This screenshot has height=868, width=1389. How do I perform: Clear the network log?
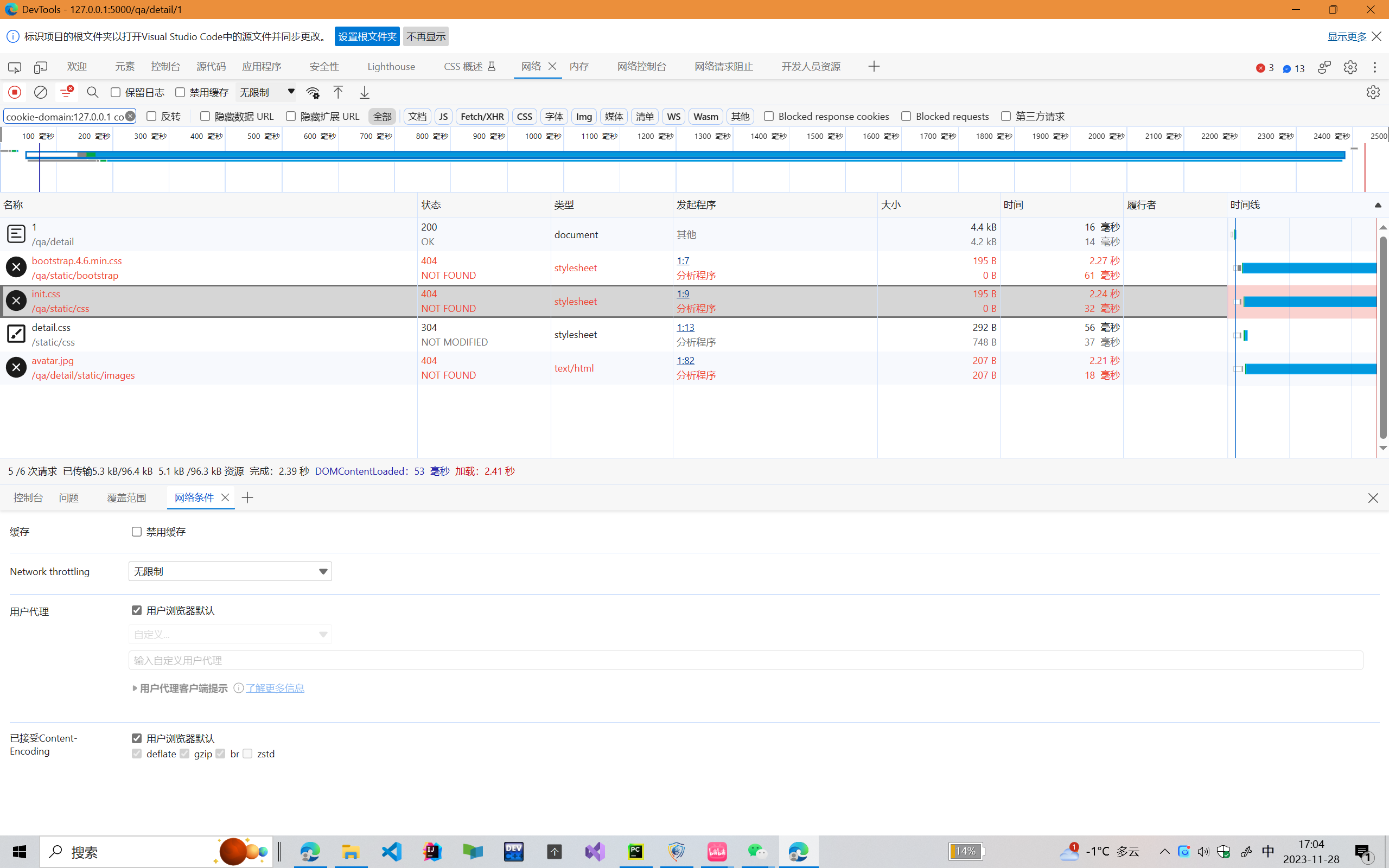pyautogui.click(x=41, y=92)
